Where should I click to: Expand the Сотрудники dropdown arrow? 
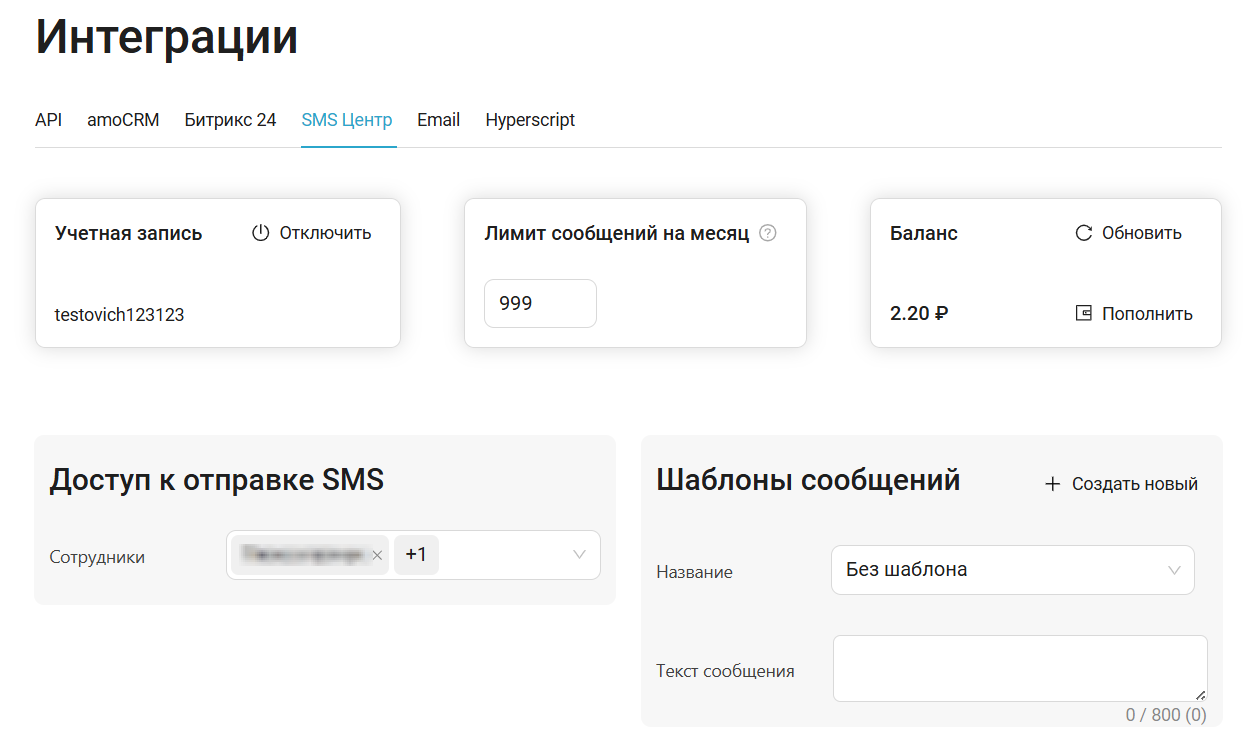pyautogui.click(x=579, y=555)
